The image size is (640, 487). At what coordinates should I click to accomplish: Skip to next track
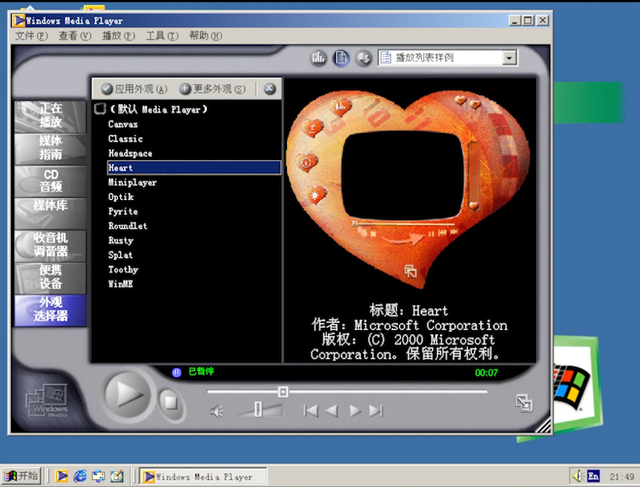(376, 411)
